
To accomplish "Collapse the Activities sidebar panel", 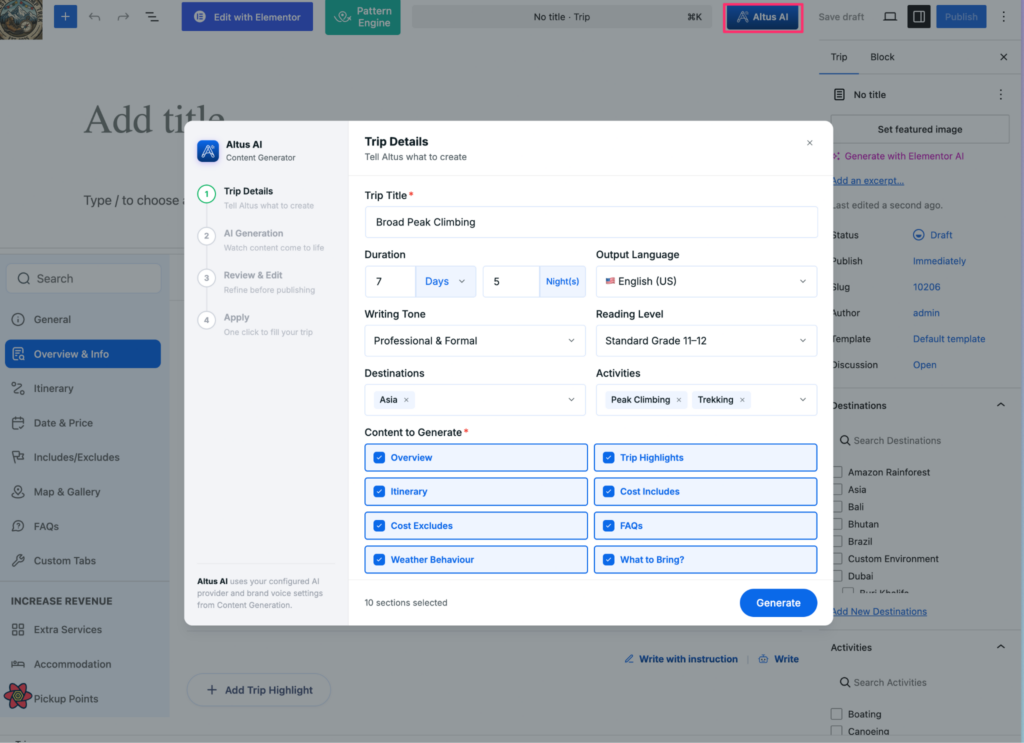I will (1000, 647).
